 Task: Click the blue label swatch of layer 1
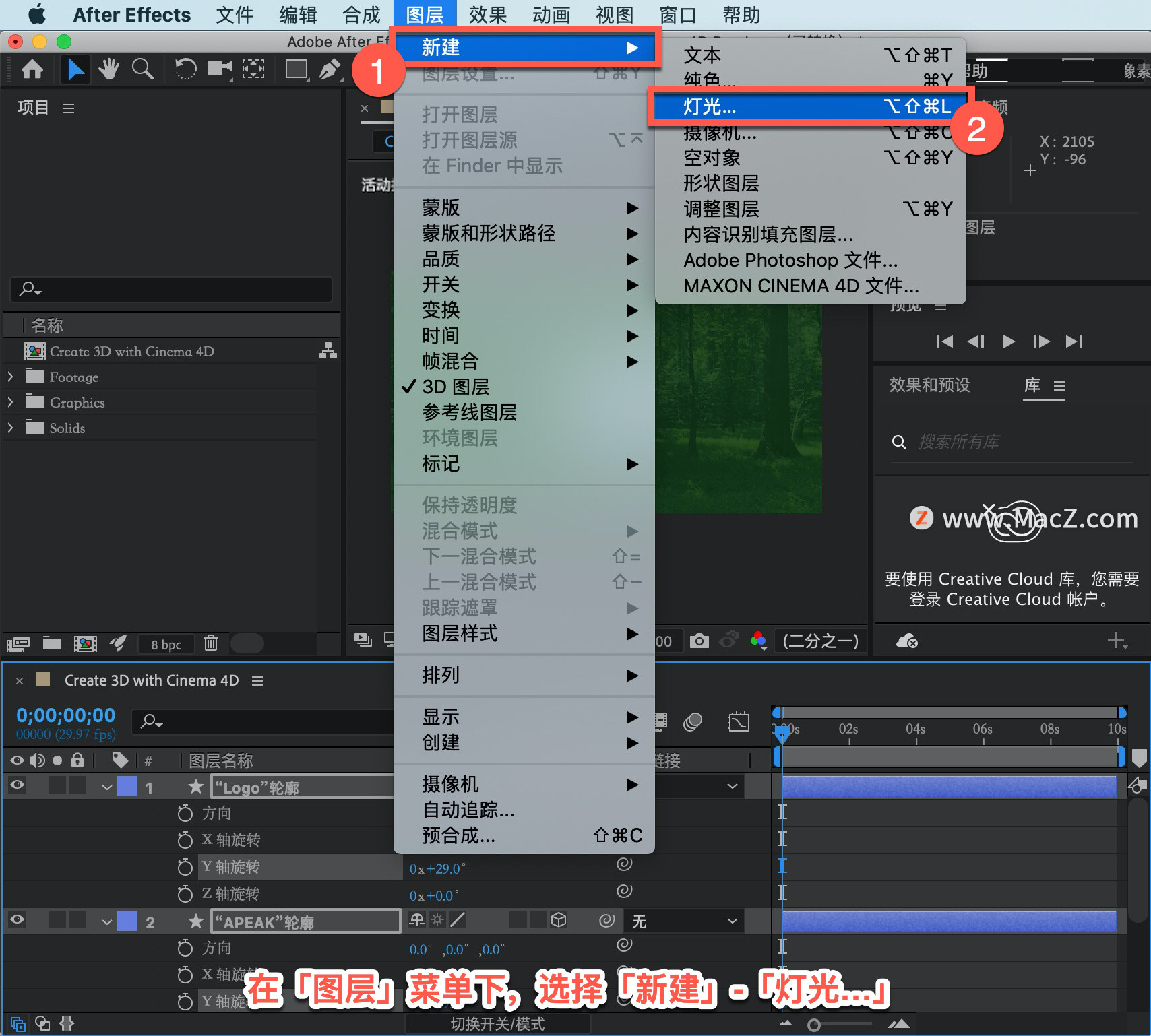click(x=127, y=787)
